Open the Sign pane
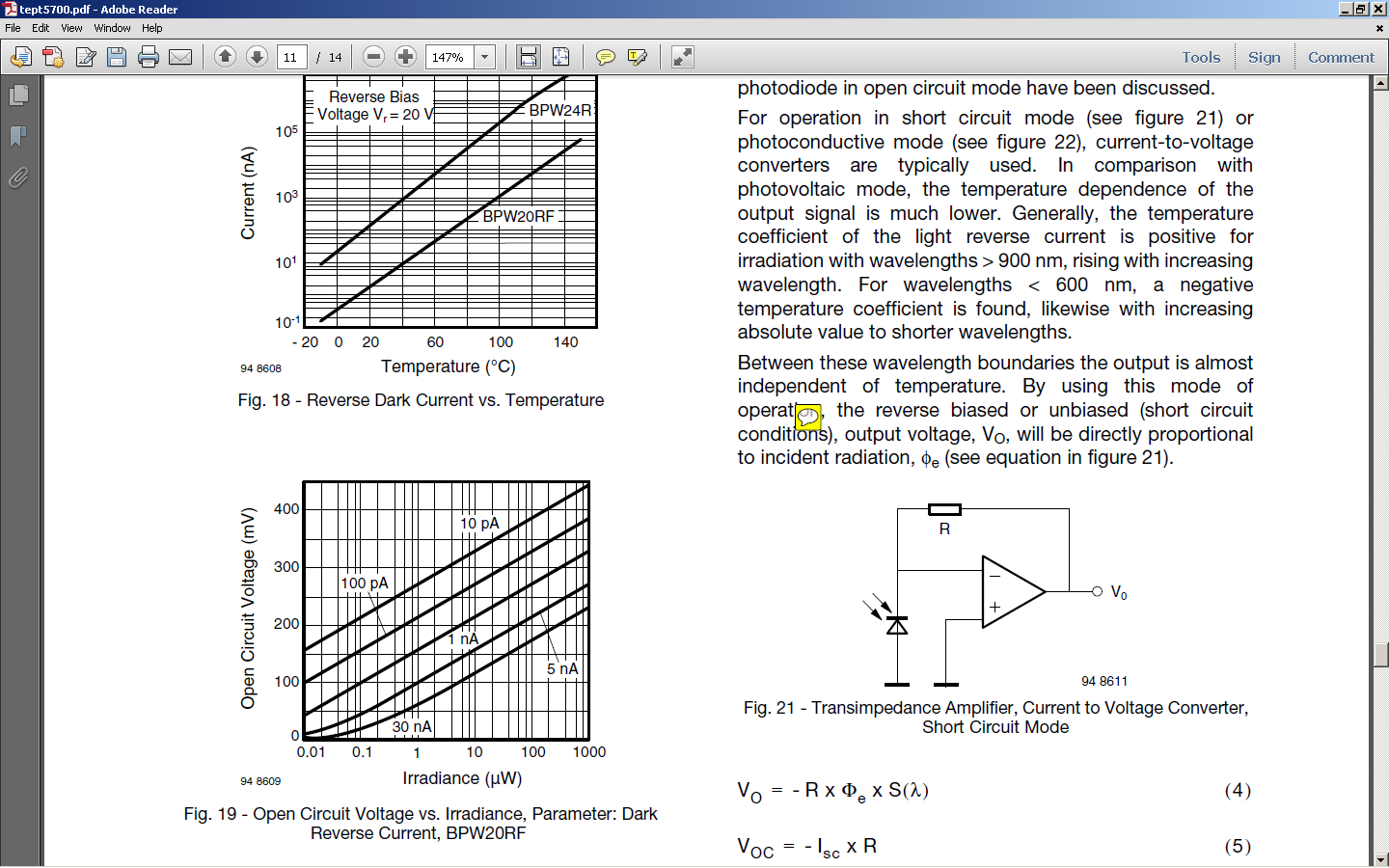The width and height of the screenshot is (1389, 868). [1265, 57]
